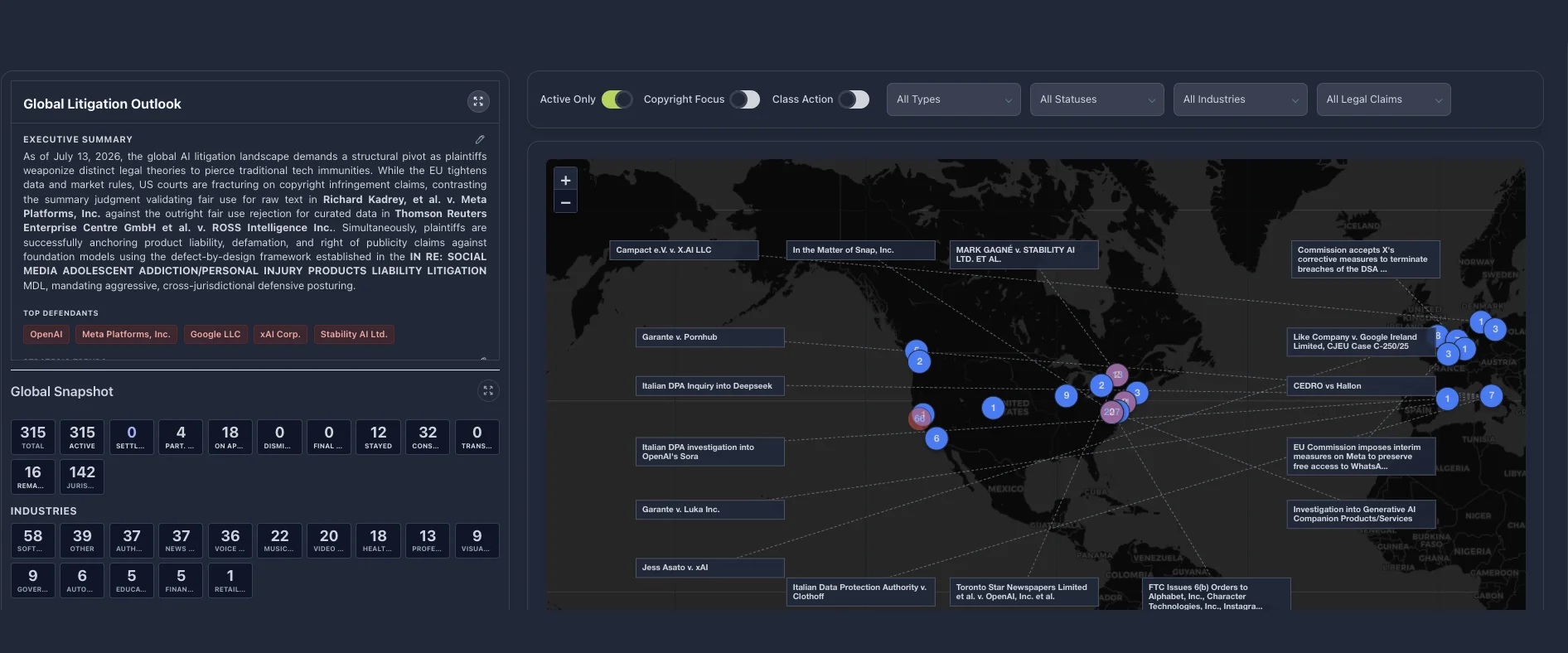Edit the Executive Summary with pencil icon
This screenshot has width=1568, height=653.
coord(480,139)
